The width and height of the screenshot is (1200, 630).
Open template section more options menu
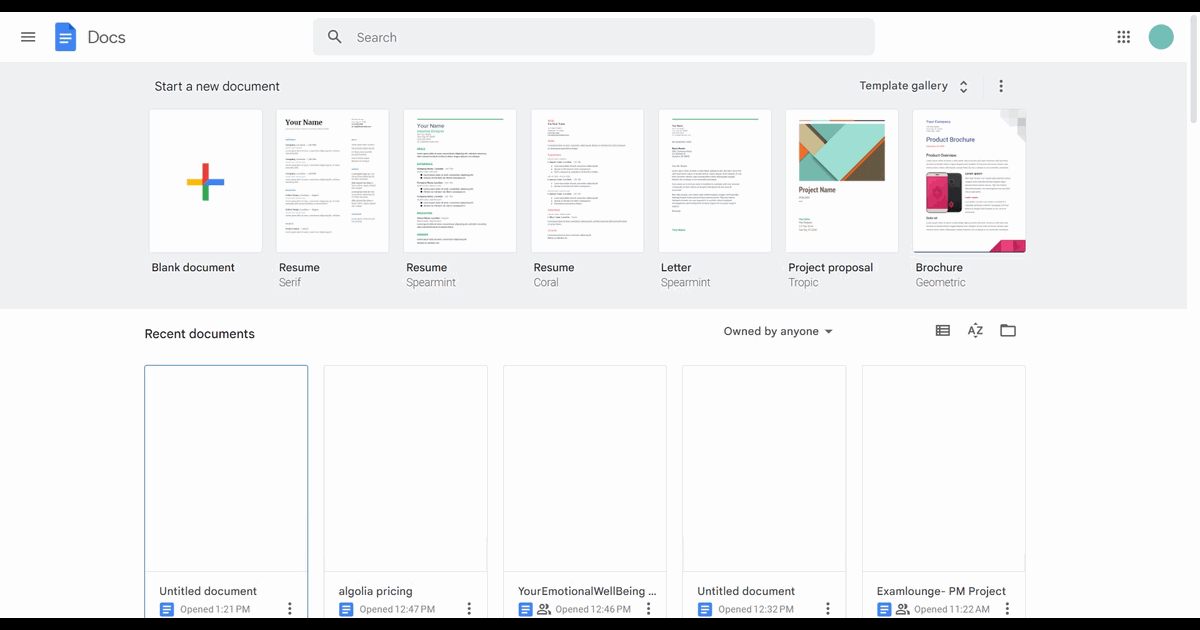click(x=1001, y=86)
